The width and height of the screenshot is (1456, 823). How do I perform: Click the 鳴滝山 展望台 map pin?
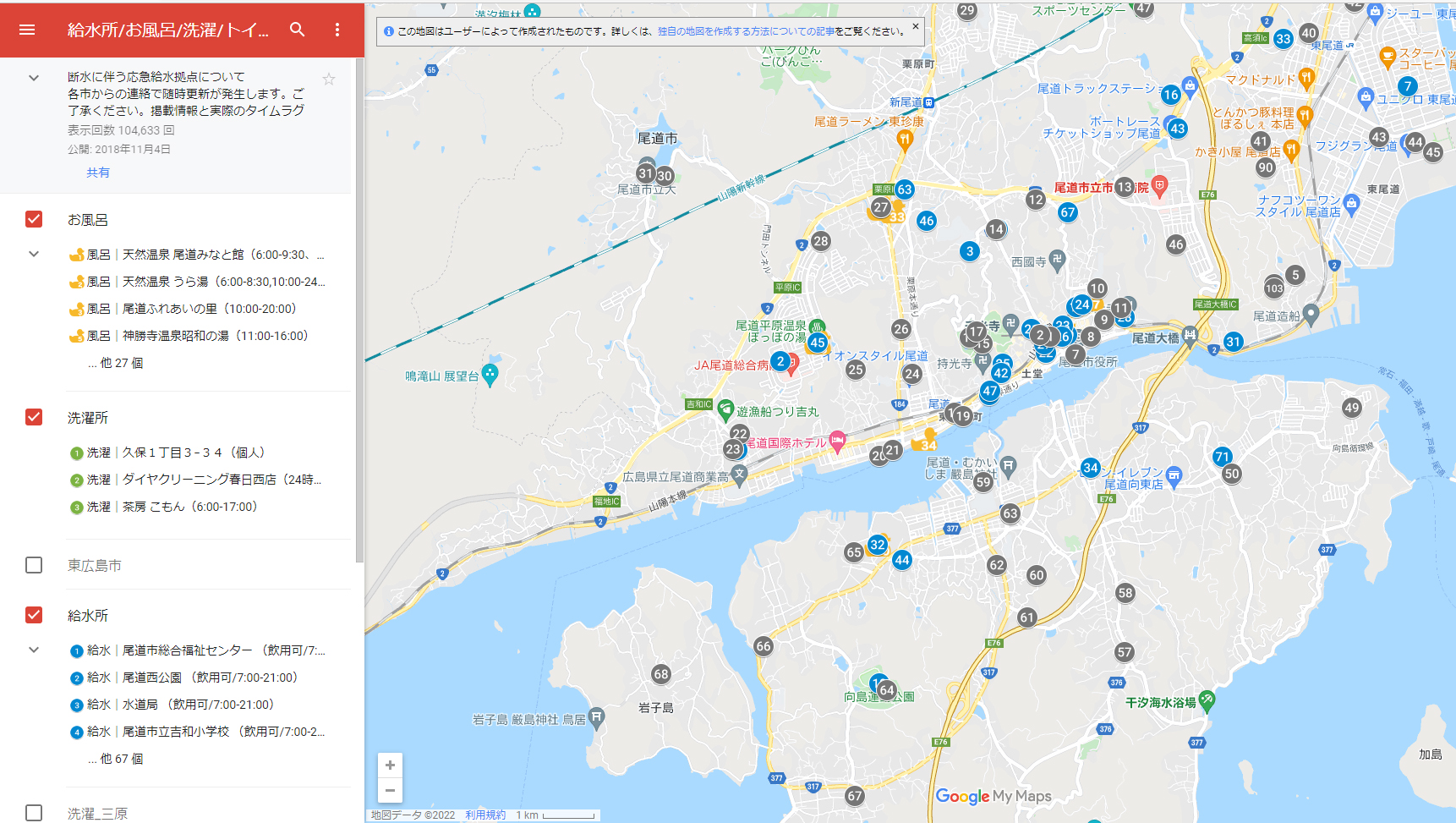[x=490, y=375]
